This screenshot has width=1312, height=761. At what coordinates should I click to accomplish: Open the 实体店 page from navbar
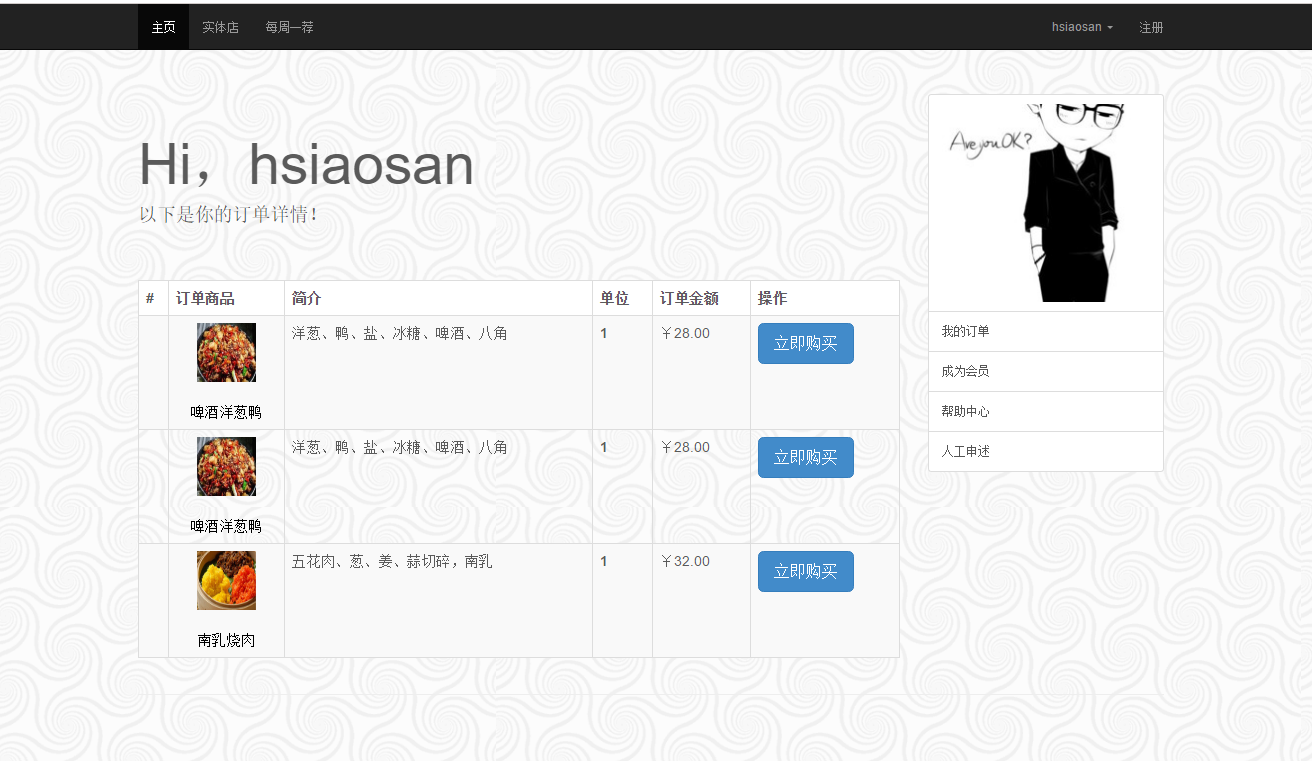(x=220, y=27)
